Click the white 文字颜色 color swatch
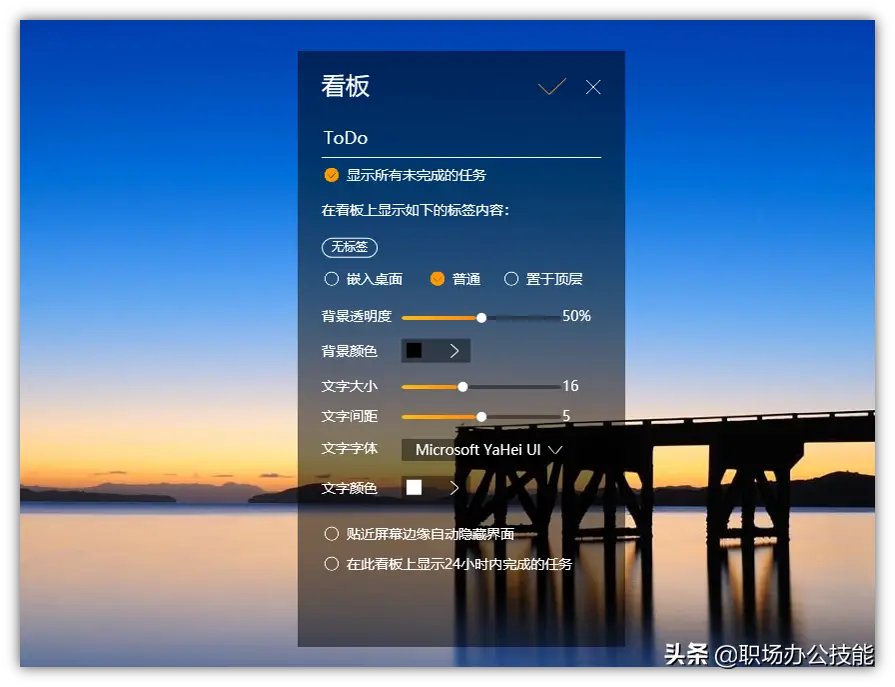This screenshot has height=687, width=895. 413,488
